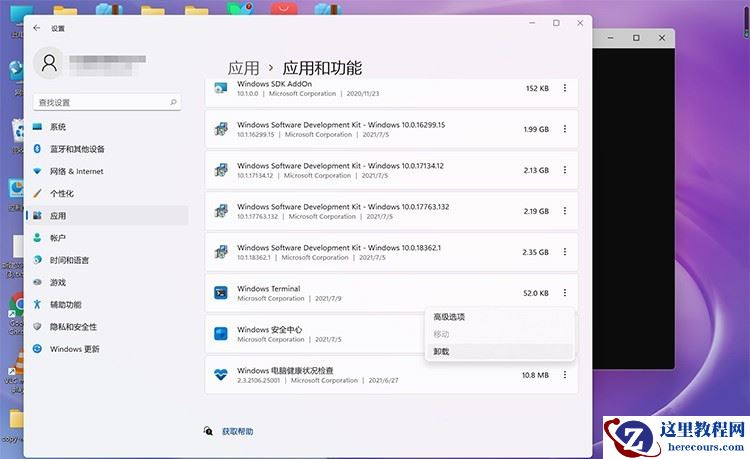750x459 pixels.
Task: Open more options for Windows SDK AddOn
Action: pyautogui.click(x=564, y=88)
